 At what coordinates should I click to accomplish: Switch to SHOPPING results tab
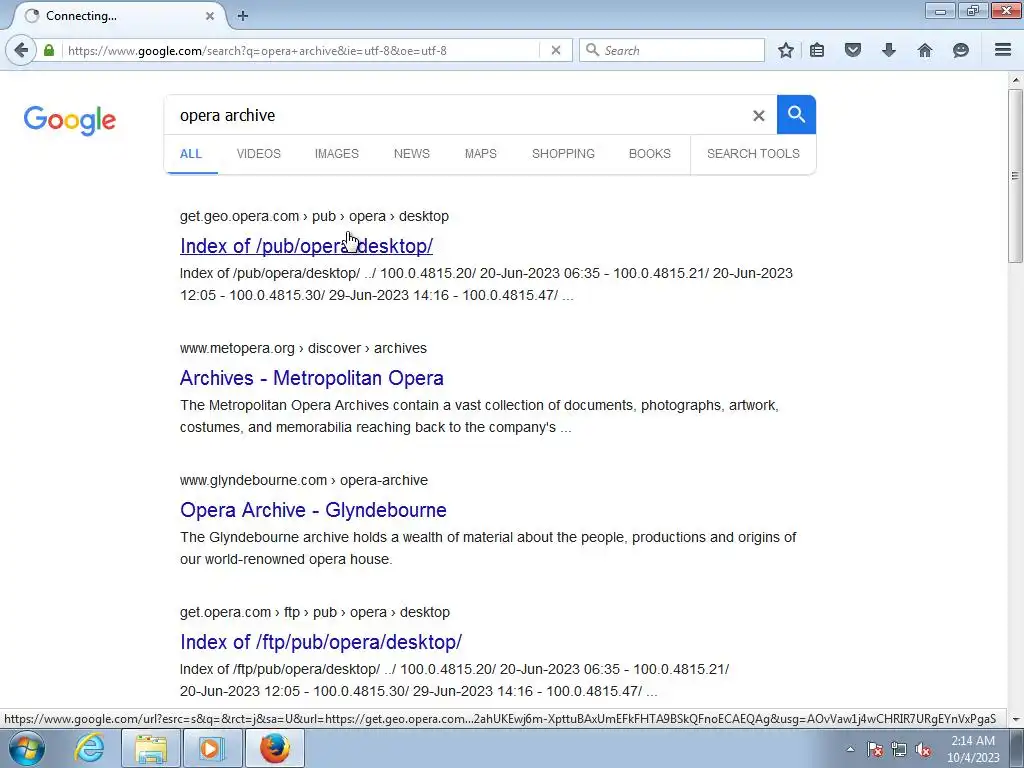coord(563,154)
